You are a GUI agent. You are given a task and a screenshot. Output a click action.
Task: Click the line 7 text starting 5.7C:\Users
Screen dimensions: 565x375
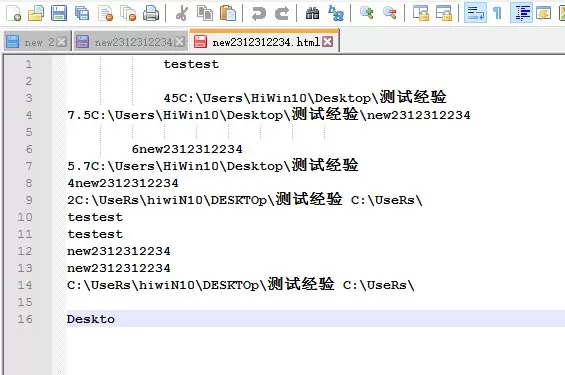(213, 166)
